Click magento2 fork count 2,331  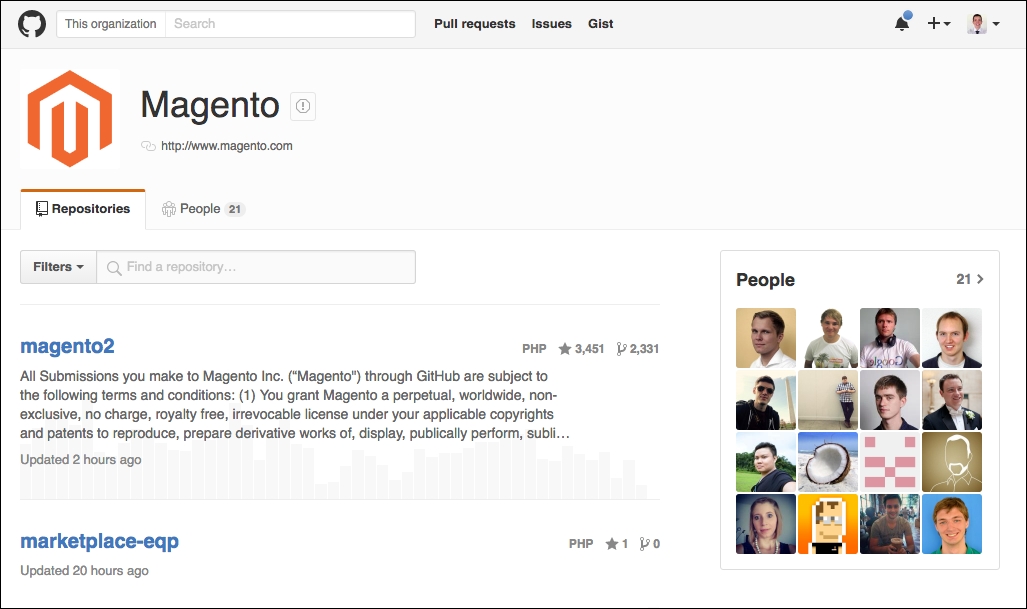(x=638, y=349)
